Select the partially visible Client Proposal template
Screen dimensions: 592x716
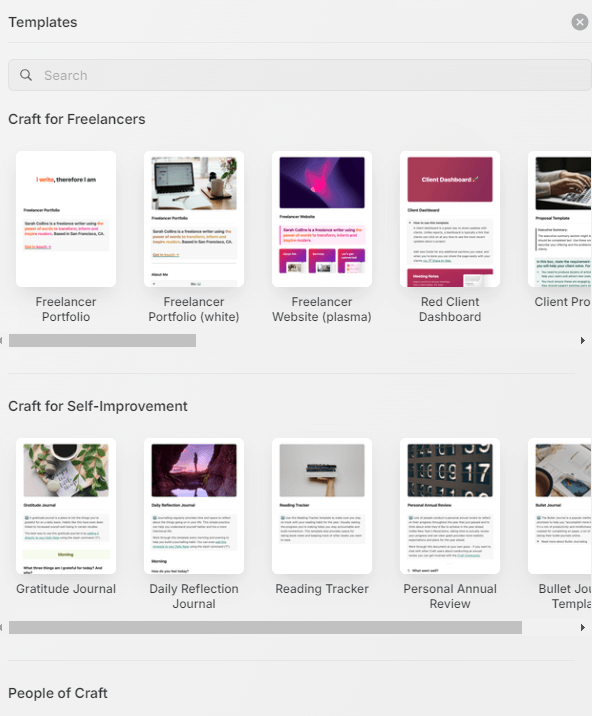pos(560,219)
